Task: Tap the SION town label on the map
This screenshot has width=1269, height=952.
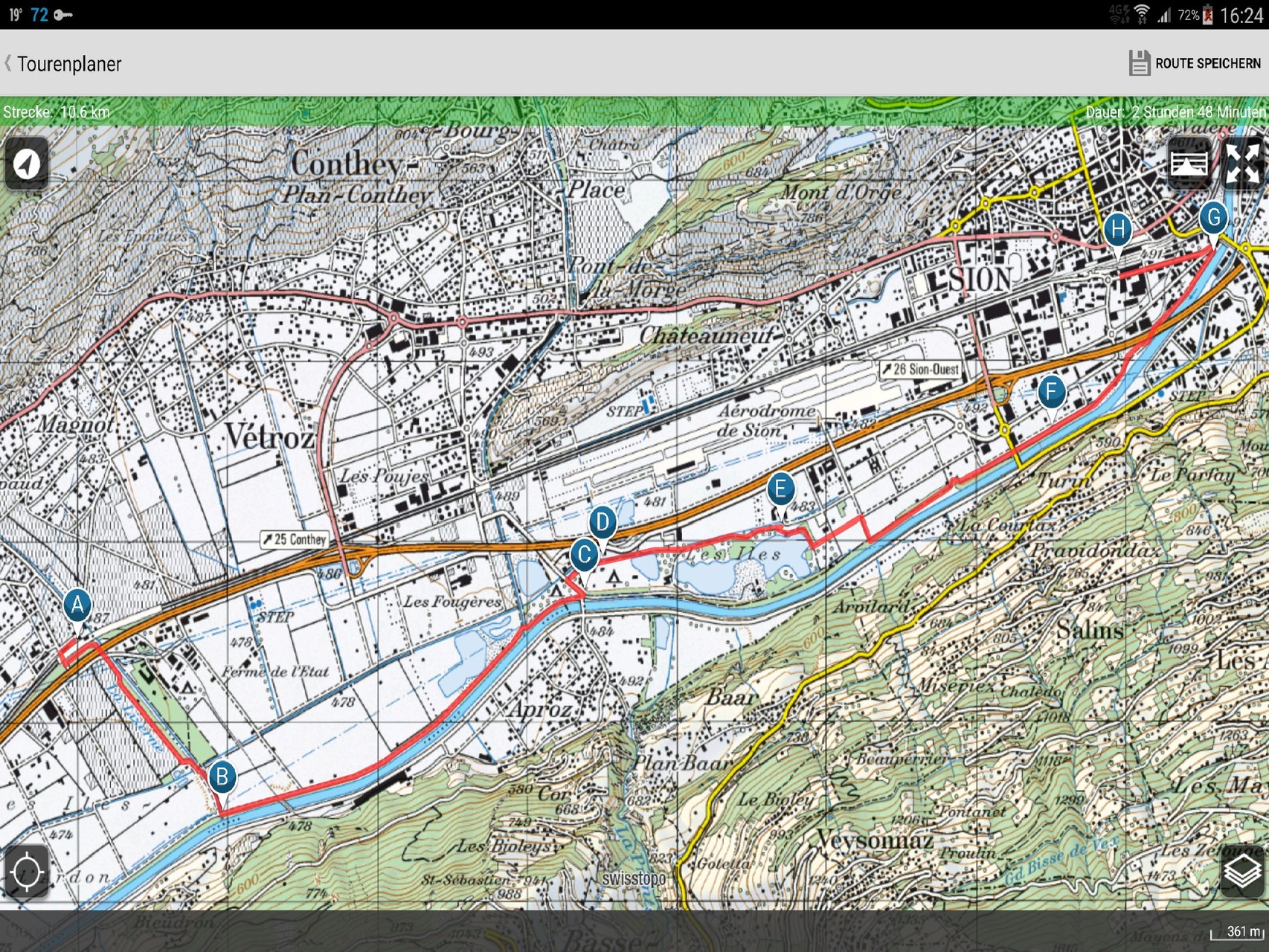Action: click(980, 280)
